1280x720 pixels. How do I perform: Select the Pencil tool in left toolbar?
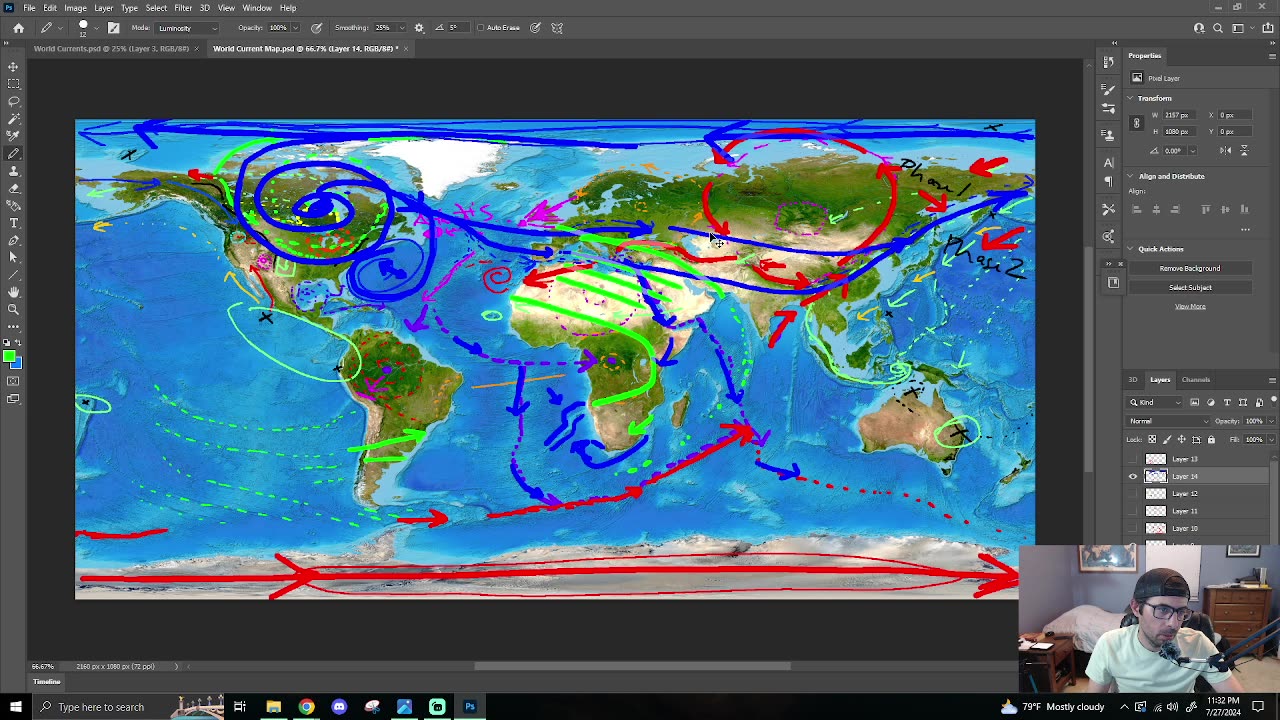click(x=13, y=154)
